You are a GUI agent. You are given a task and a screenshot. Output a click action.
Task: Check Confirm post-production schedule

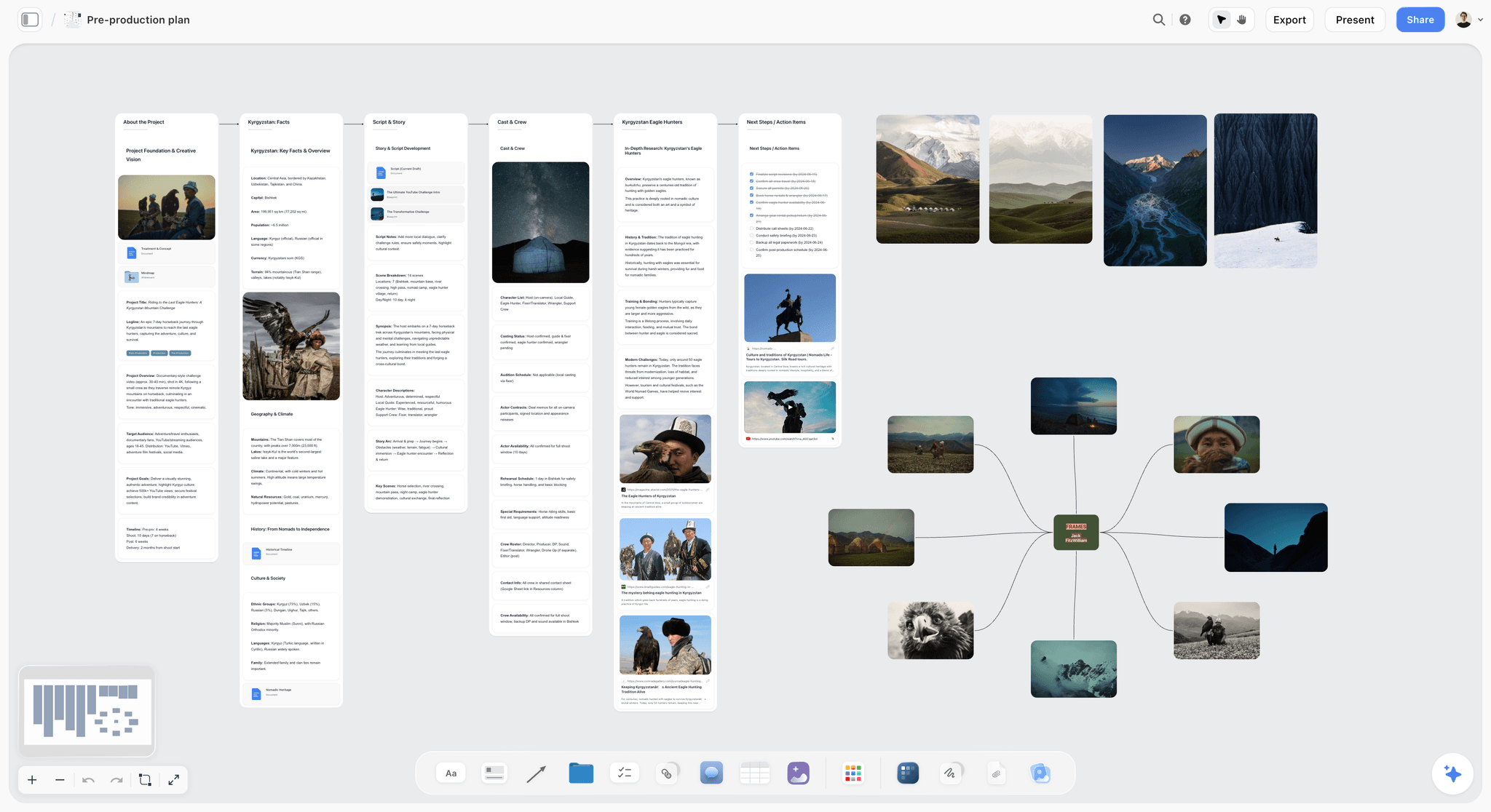coord(751,250)
